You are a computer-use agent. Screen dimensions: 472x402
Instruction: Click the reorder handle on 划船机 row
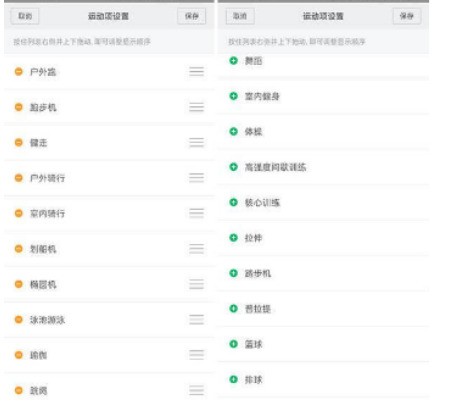point(196,249)
